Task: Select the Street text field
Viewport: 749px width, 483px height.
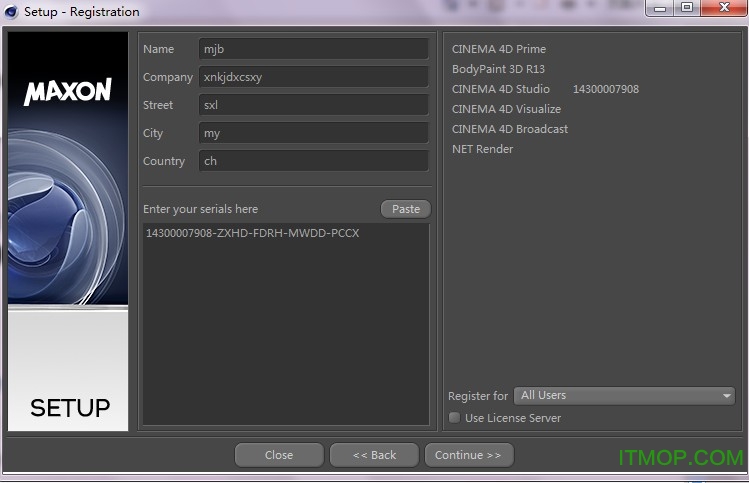Action: click(x=313, y=105)
